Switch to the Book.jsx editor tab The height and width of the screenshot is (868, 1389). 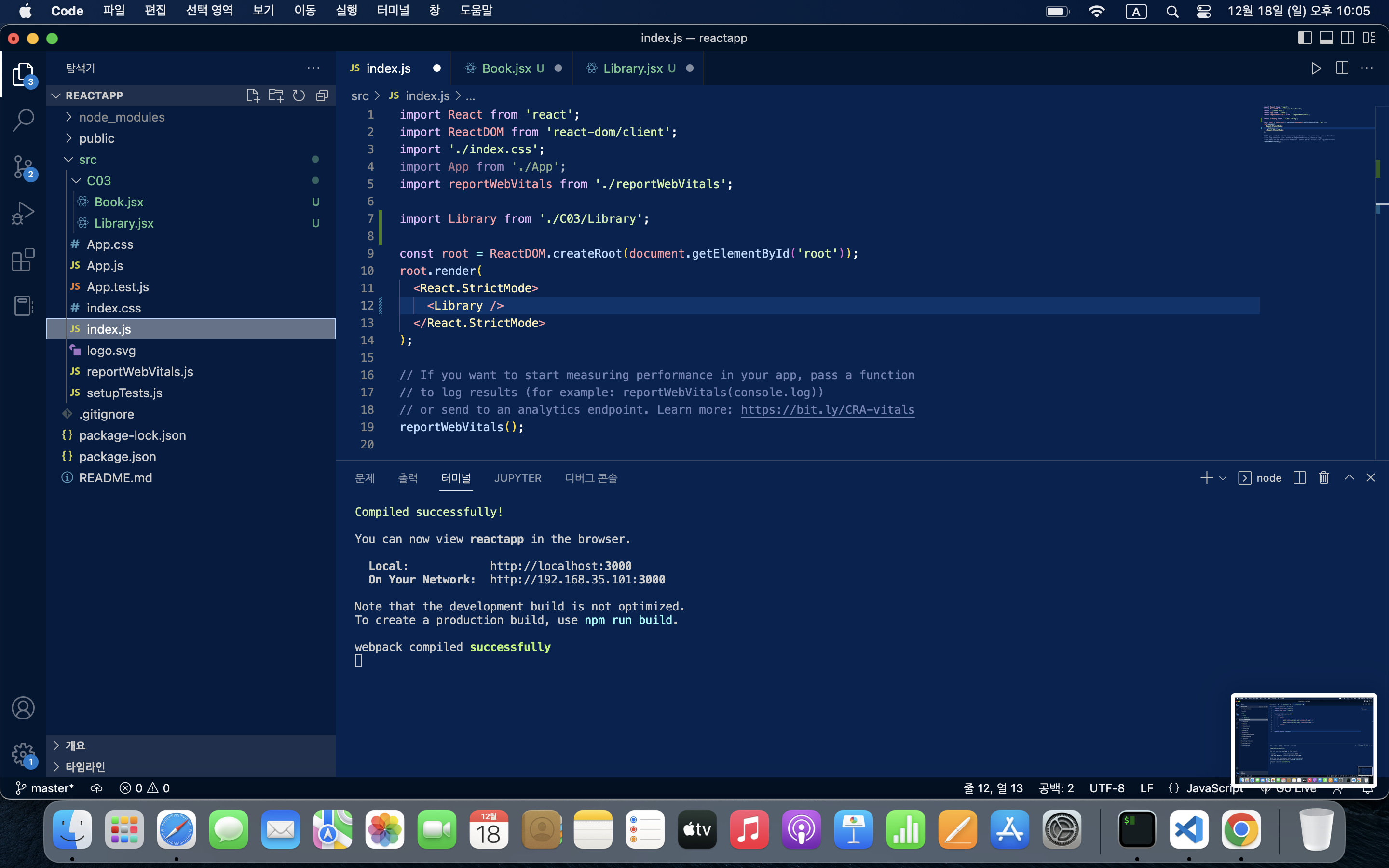pos(512,68)
